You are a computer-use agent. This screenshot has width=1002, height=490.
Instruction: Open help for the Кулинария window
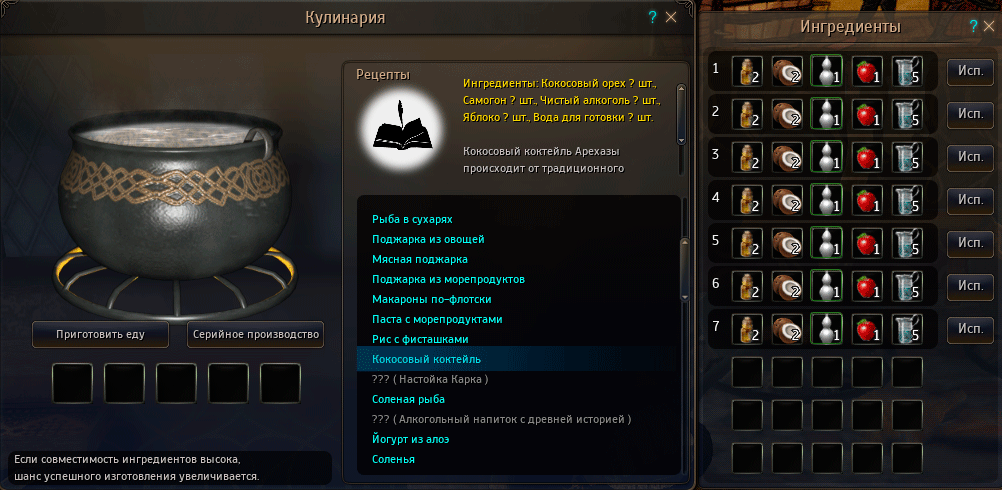[x=652, y=17]
